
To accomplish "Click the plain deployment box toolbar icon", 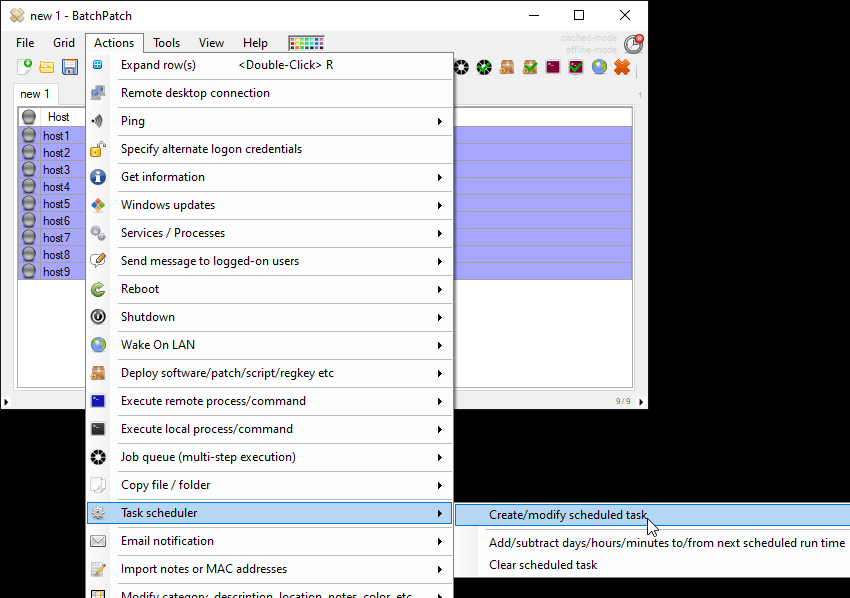I will tap(507, 67).
